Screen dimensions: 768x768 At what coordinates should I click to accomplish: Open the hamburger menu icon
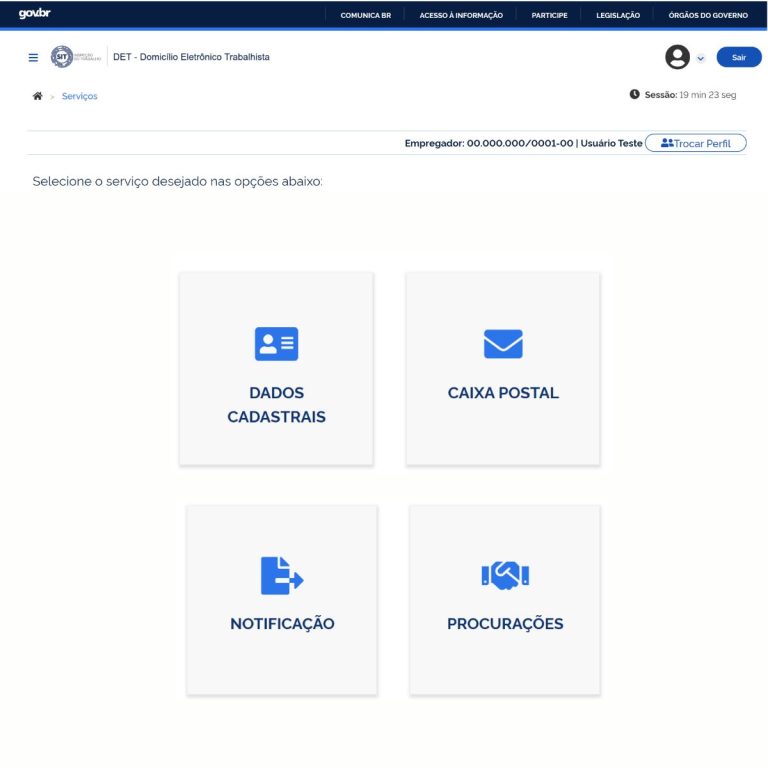pyautogui.click(x=33, y=58)
